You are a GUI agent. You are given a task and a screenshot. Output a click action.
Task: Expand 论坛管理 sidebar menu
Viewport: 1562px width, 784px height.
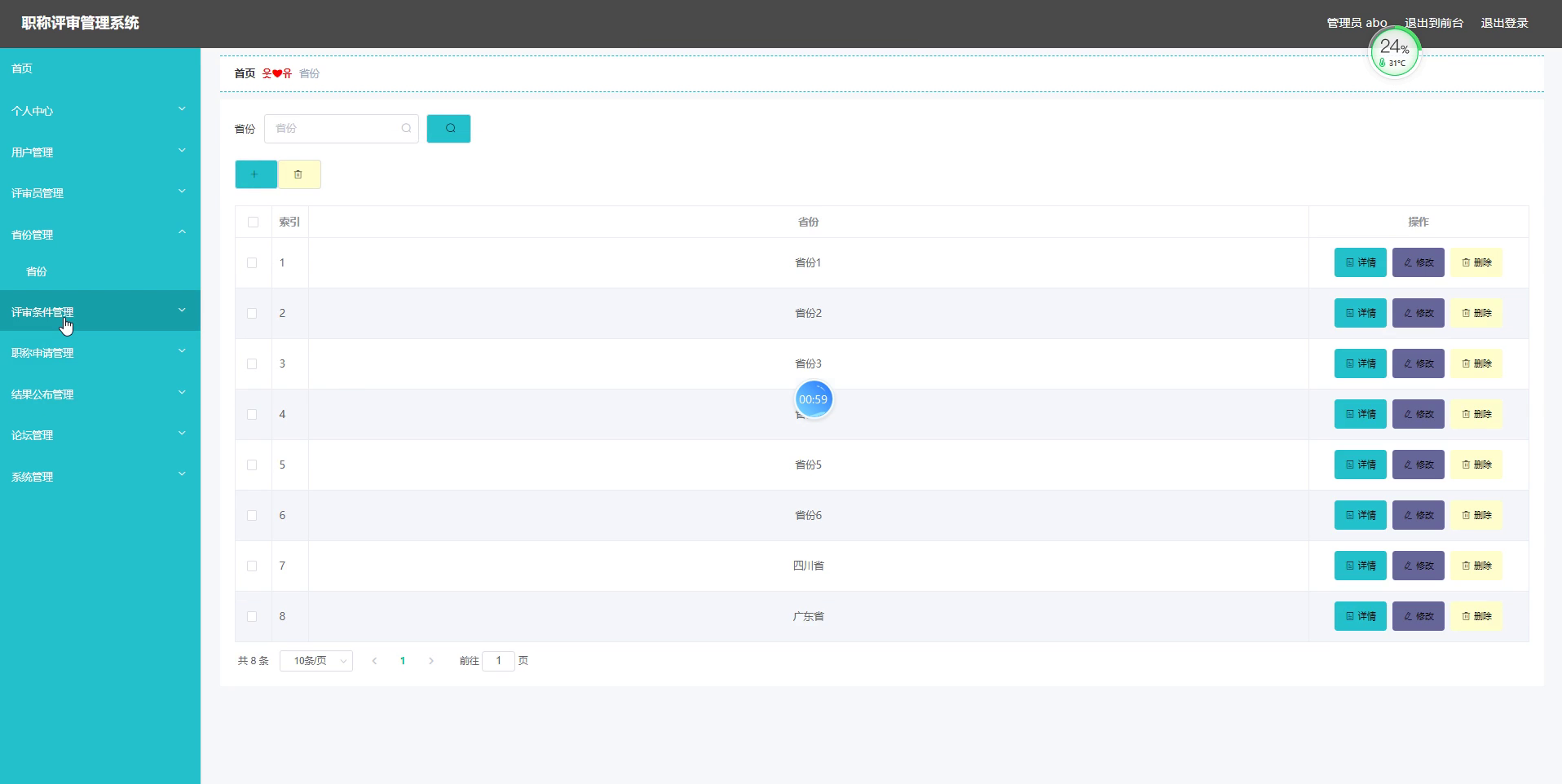(x=99, y=435)
